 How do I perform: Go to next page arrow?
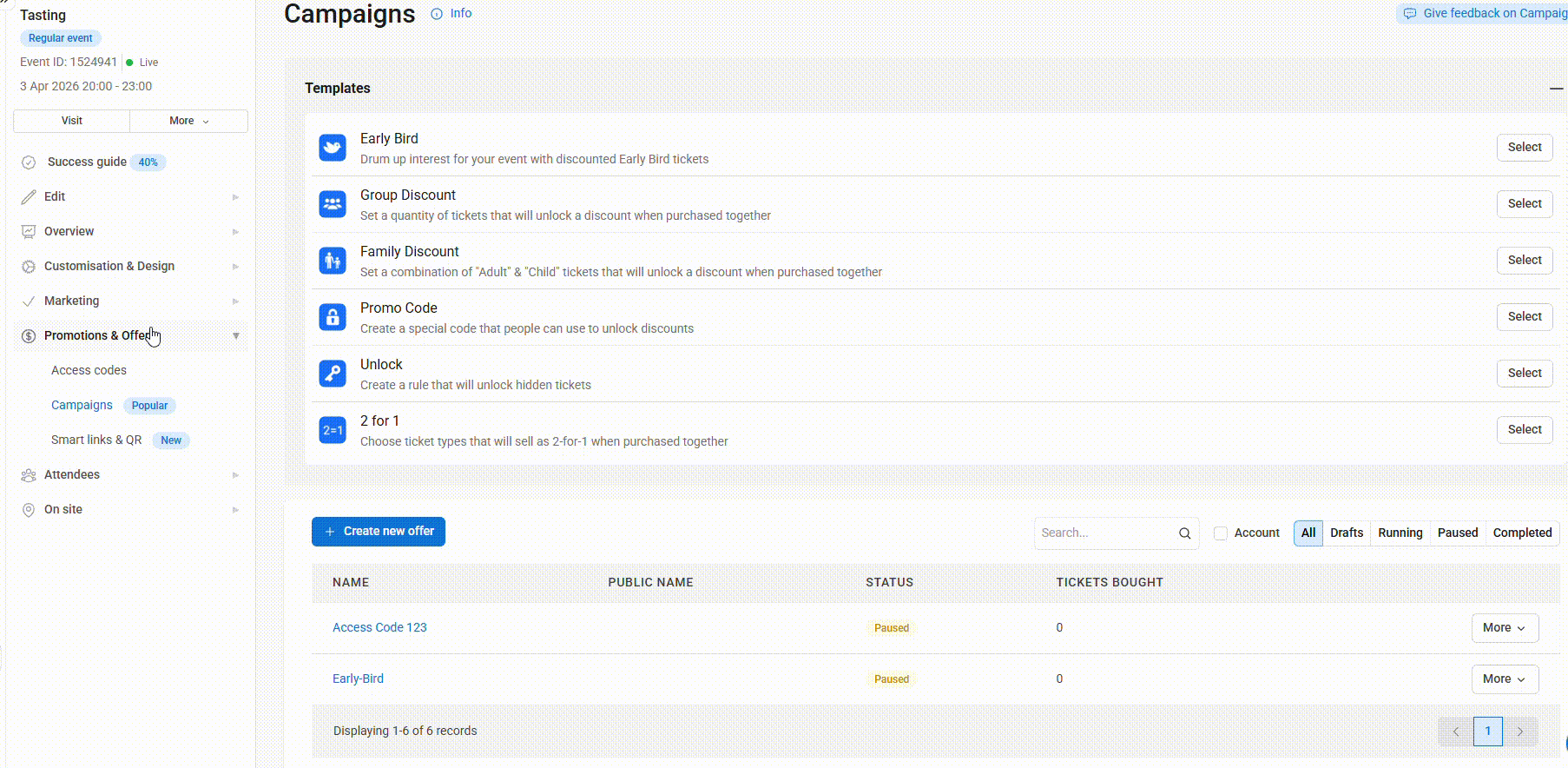tap(1520, 732)
